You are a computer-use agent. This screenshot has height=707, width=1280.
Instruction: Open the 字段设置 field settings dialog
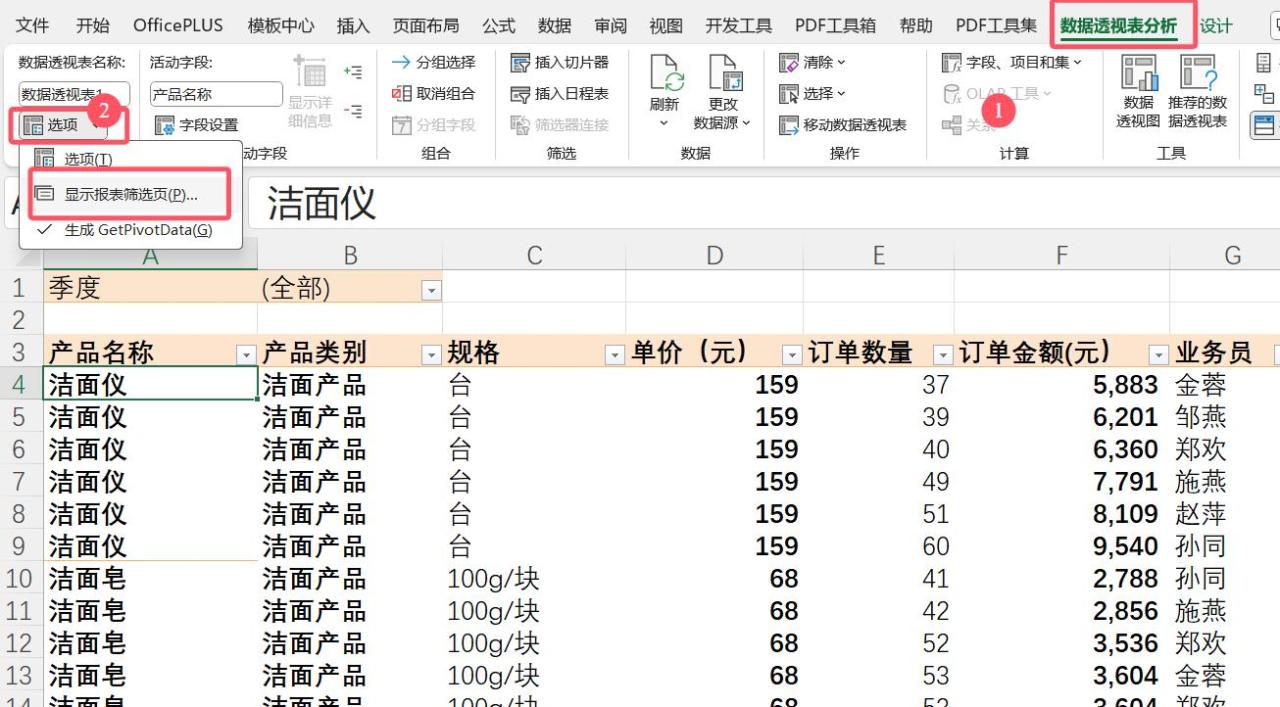tap(197, 126)
